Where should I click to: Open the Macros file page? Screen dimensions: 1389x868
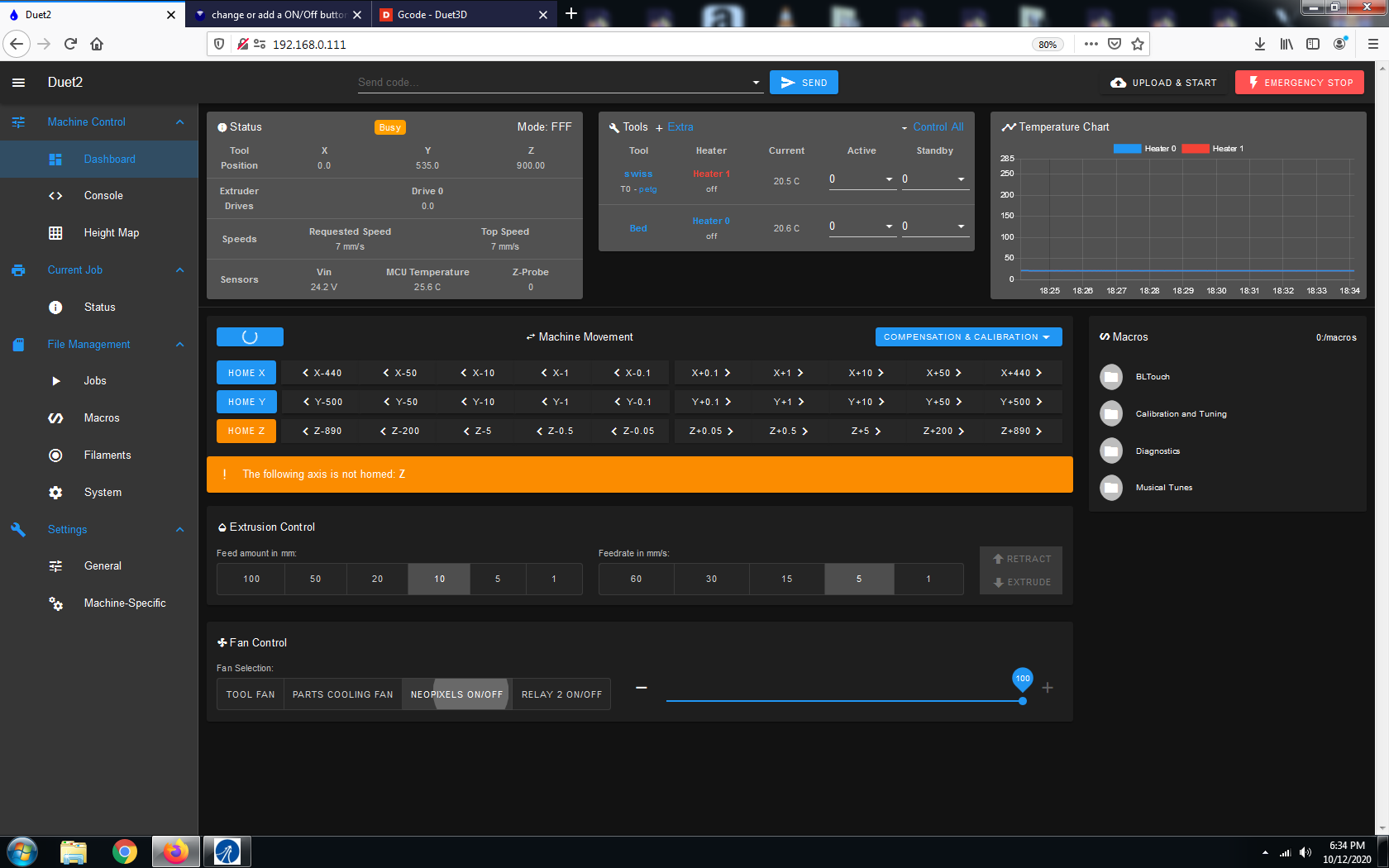[99, 418]
